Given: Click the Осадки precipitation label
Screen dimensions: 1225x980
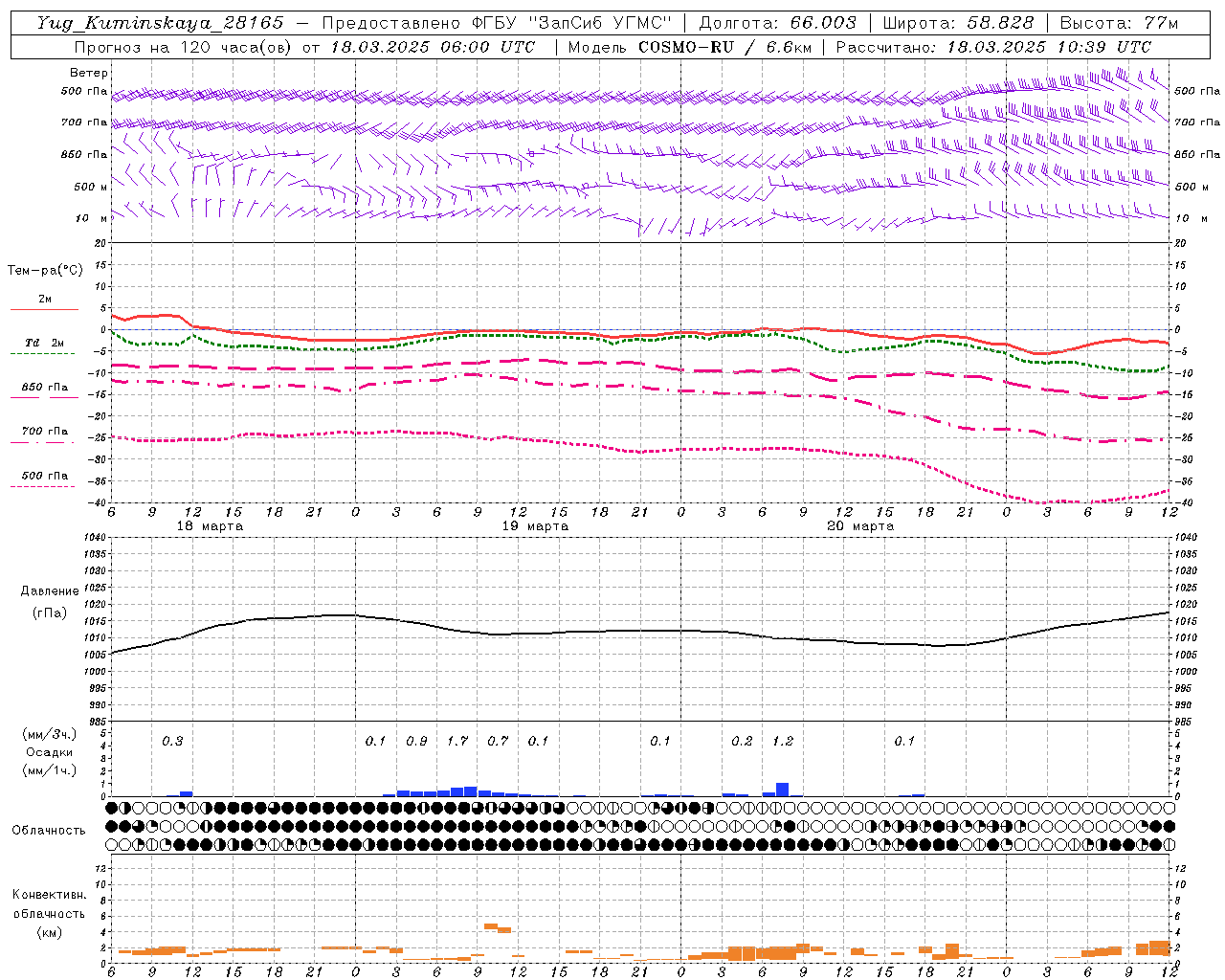Looking at the screenshot, I should [49, 752].
